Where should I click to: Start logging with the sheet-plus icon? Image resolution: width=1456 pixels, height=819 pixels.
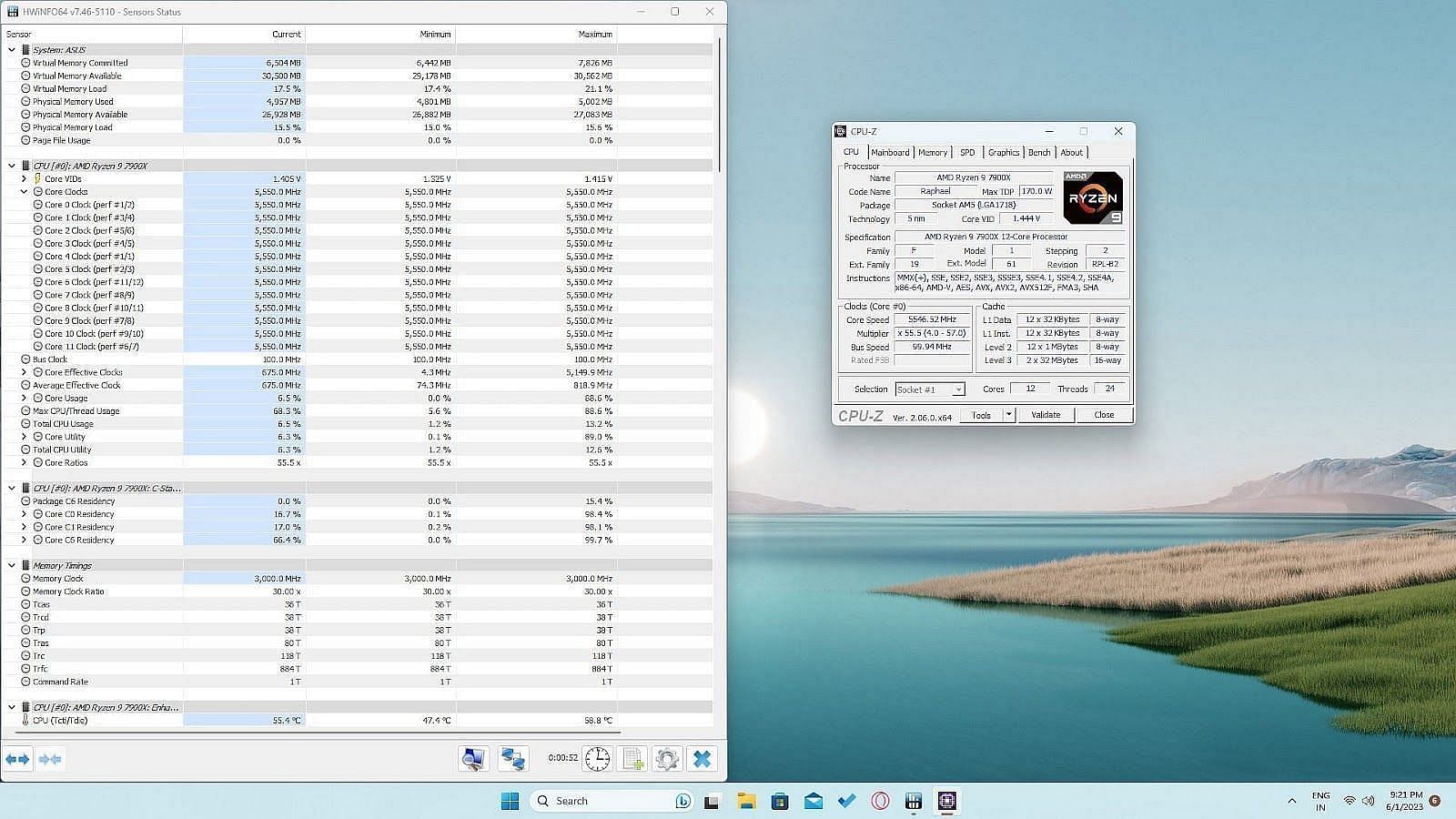tap(633, 758)
